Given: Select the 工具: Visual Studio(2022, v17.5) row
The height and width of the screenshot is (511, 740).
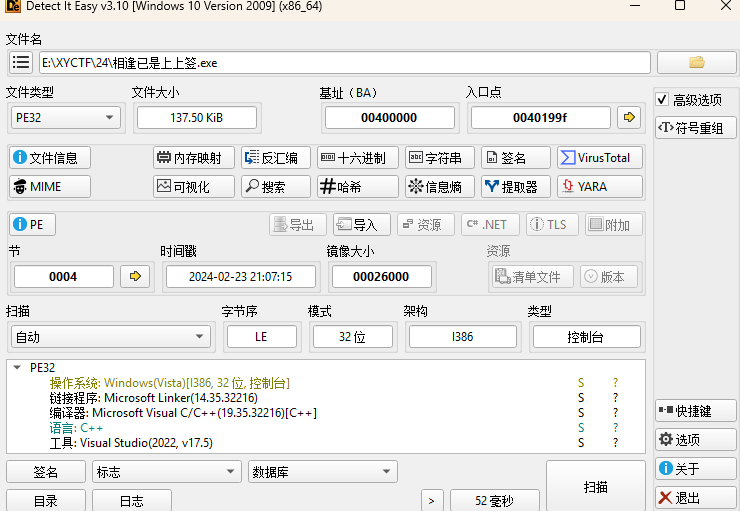Looking at the screenshot, I should [326, 443].
